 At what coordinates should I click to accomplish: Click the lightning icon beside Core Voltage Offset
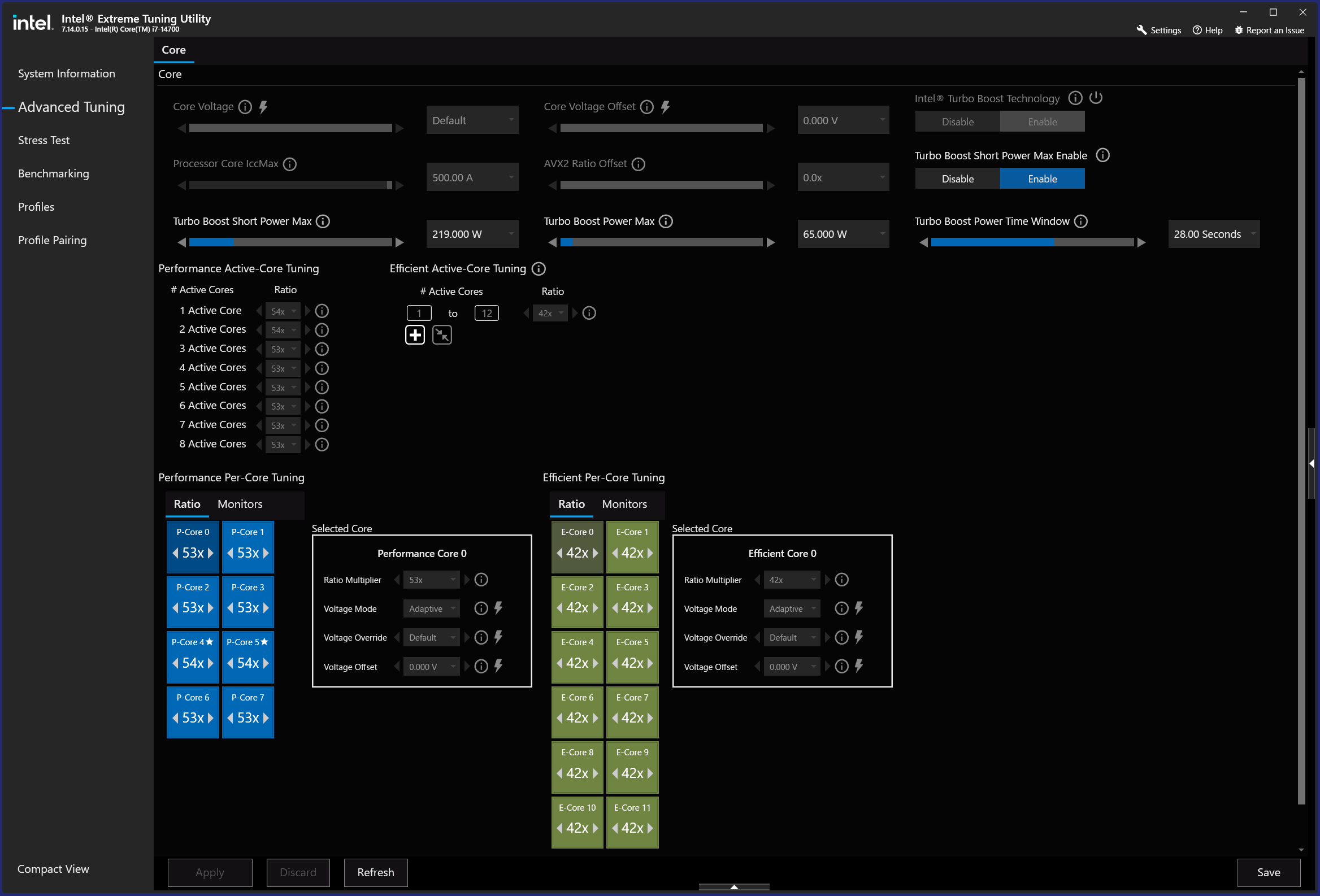click(665, 107)
